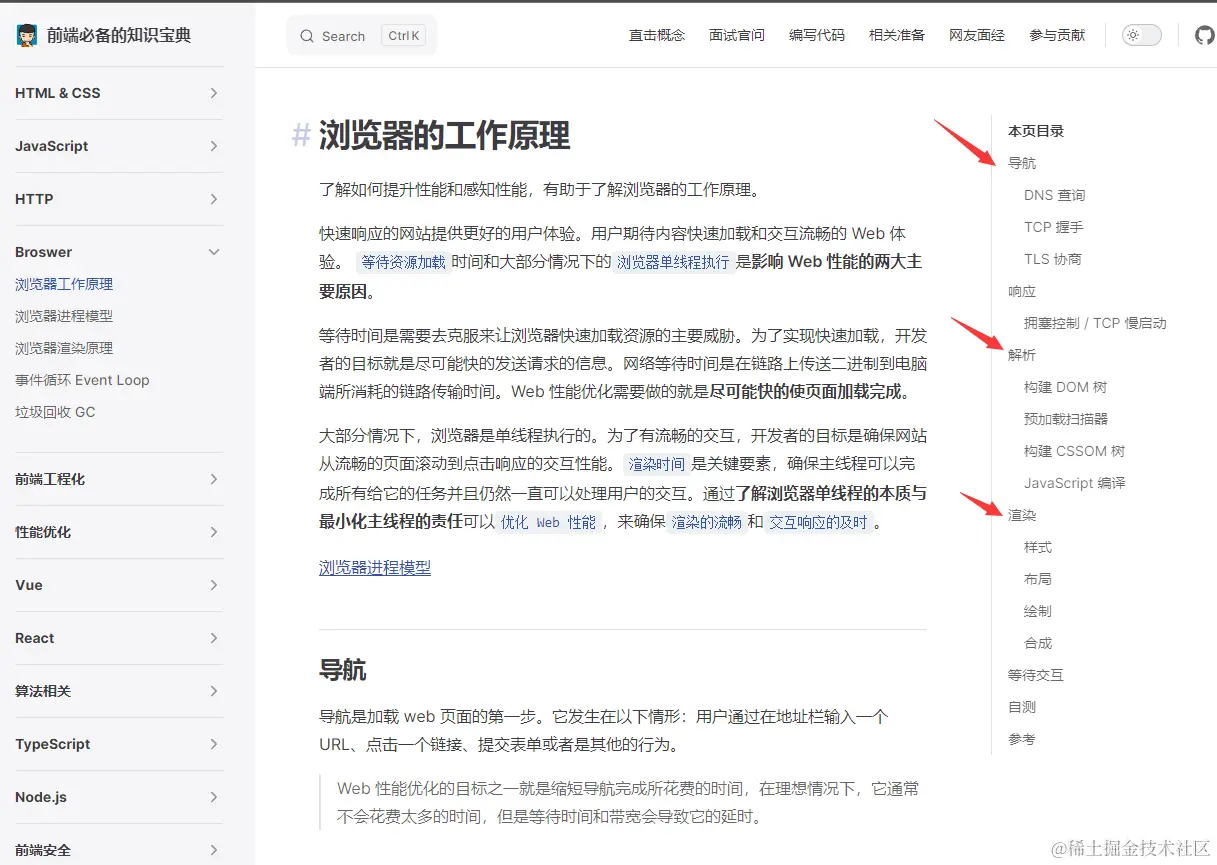The height and width of the screenshot is (865, 1217).
Task: Expand the 前端工程化 sidebar section
Action: pos(119,479)
